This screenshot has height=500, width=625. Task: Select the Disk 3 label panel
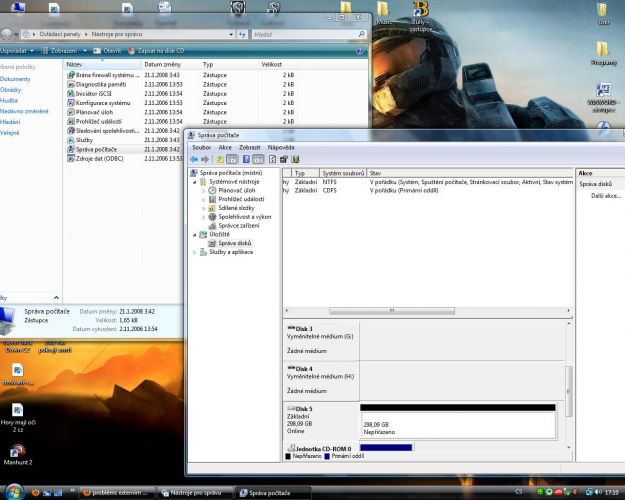tap(321, 340)
